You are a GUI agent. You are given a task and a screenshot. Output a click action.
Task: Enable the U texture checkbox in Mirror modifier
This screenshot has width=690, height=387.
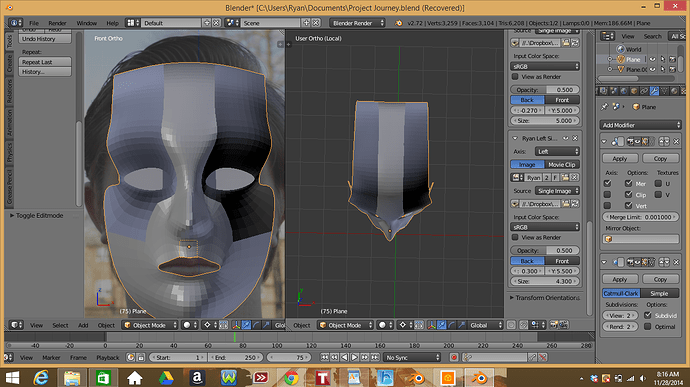coord(658,183)
